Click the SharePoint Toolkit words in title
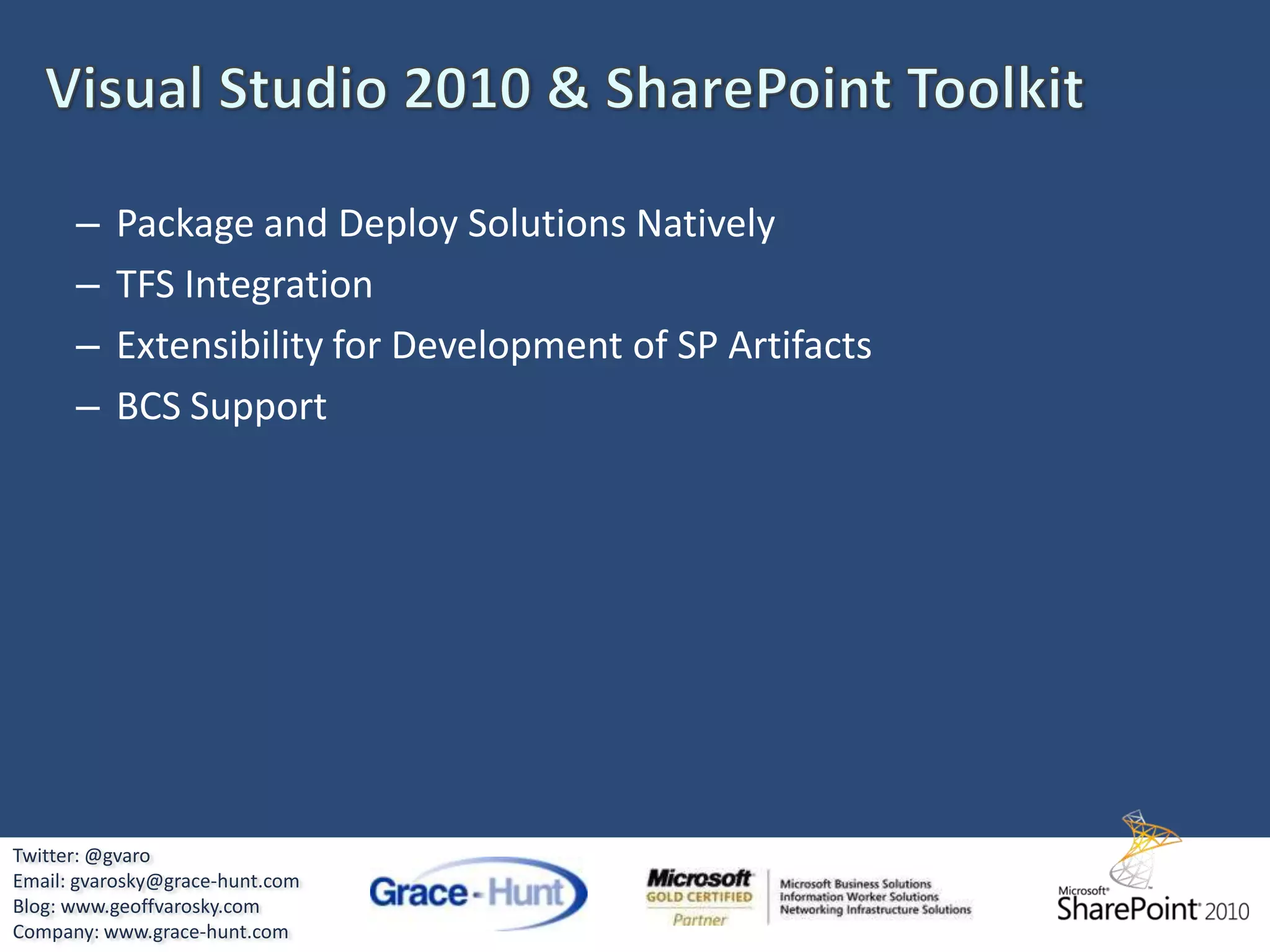 [845, 88]
